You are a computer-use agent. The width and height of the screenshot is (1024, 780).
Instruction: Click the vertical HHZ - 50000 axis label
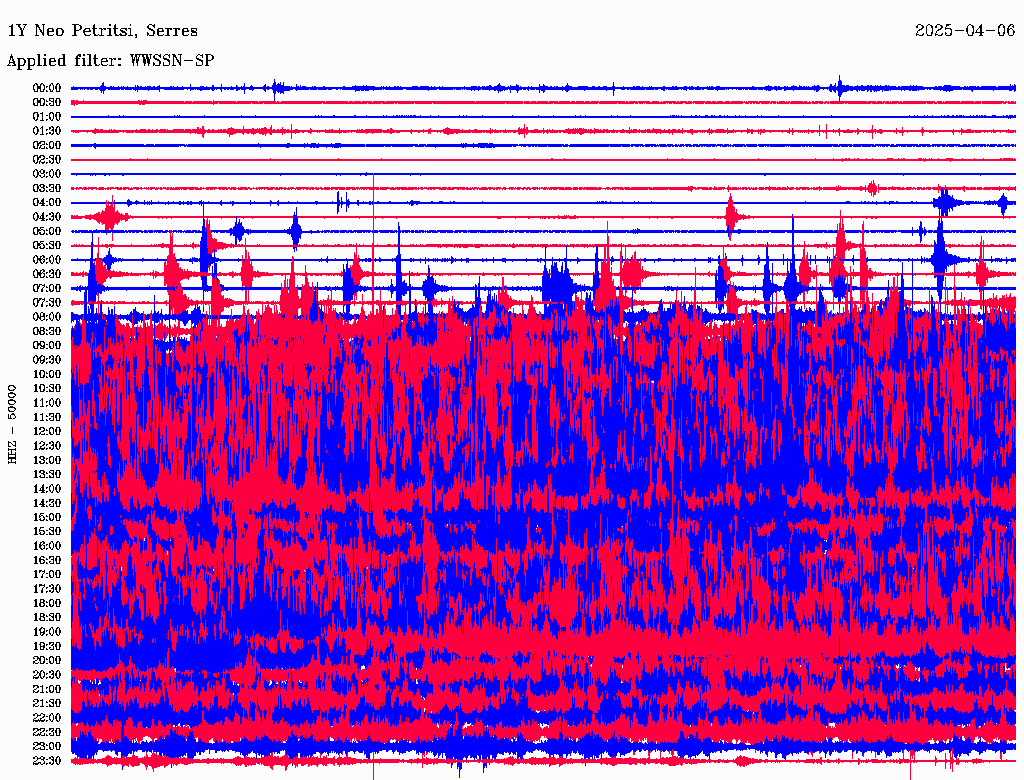coord(13,424)
